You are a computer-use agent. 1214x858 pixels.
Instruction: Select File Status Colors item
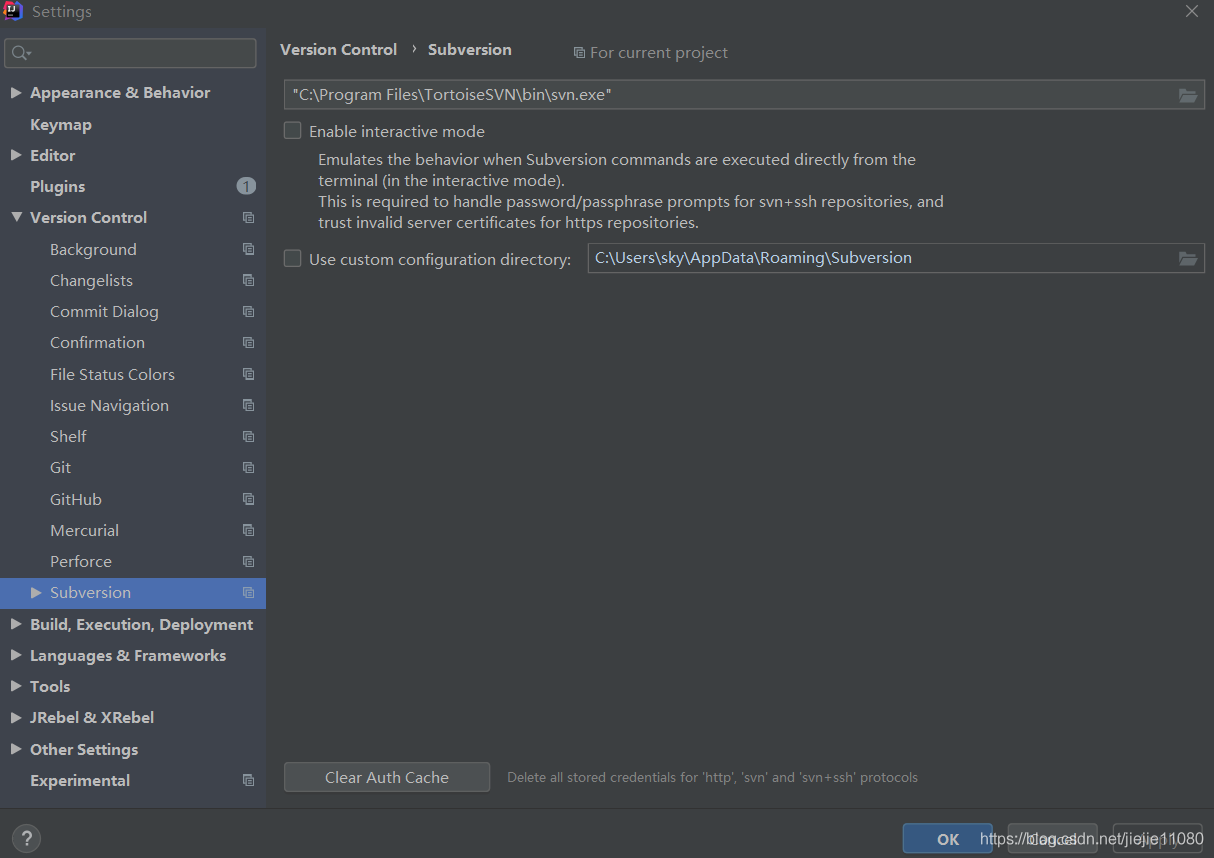[112, 374]
